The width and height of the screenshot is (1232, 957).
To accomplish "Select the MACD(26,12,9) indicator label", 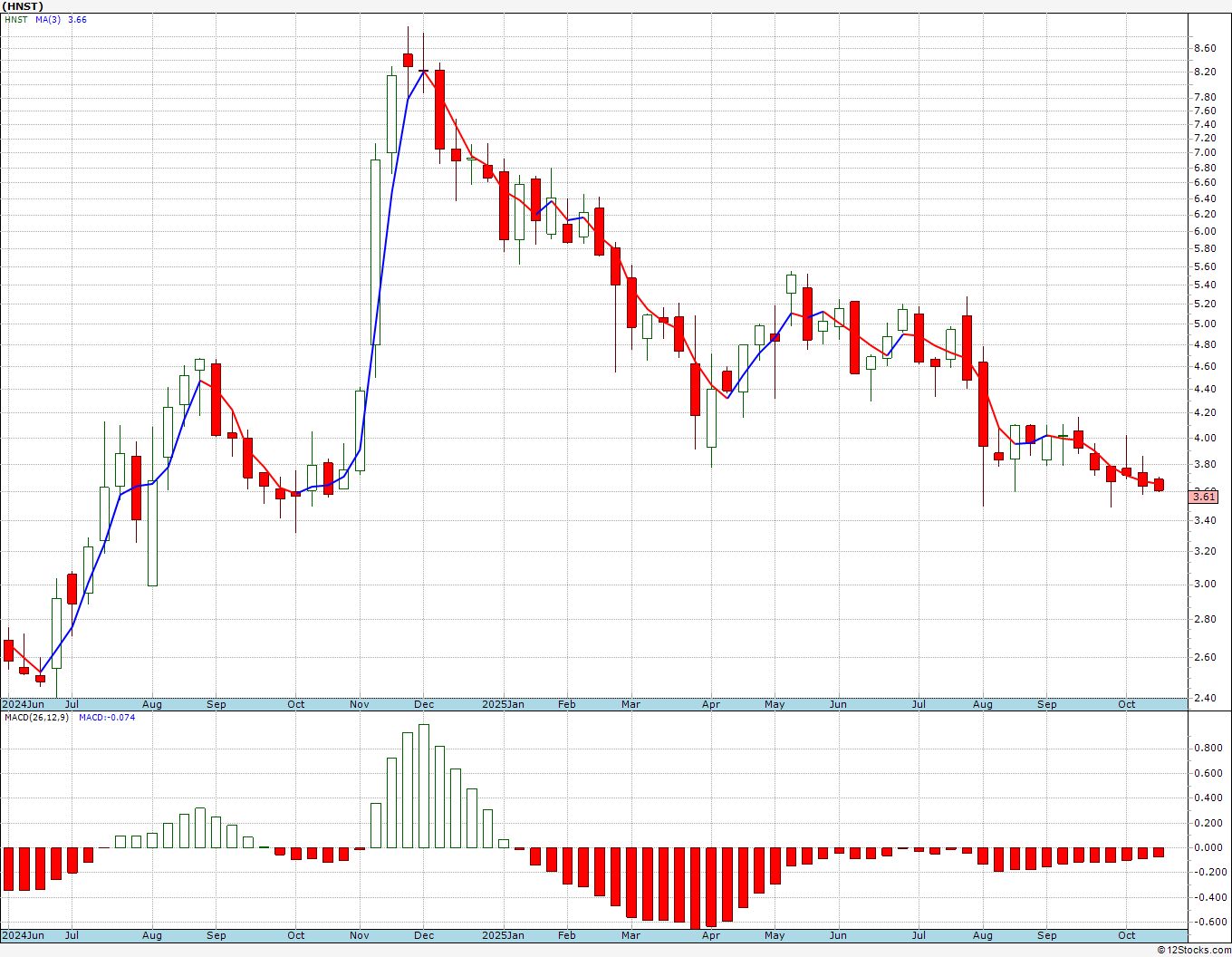I will [x=36, y=718].
